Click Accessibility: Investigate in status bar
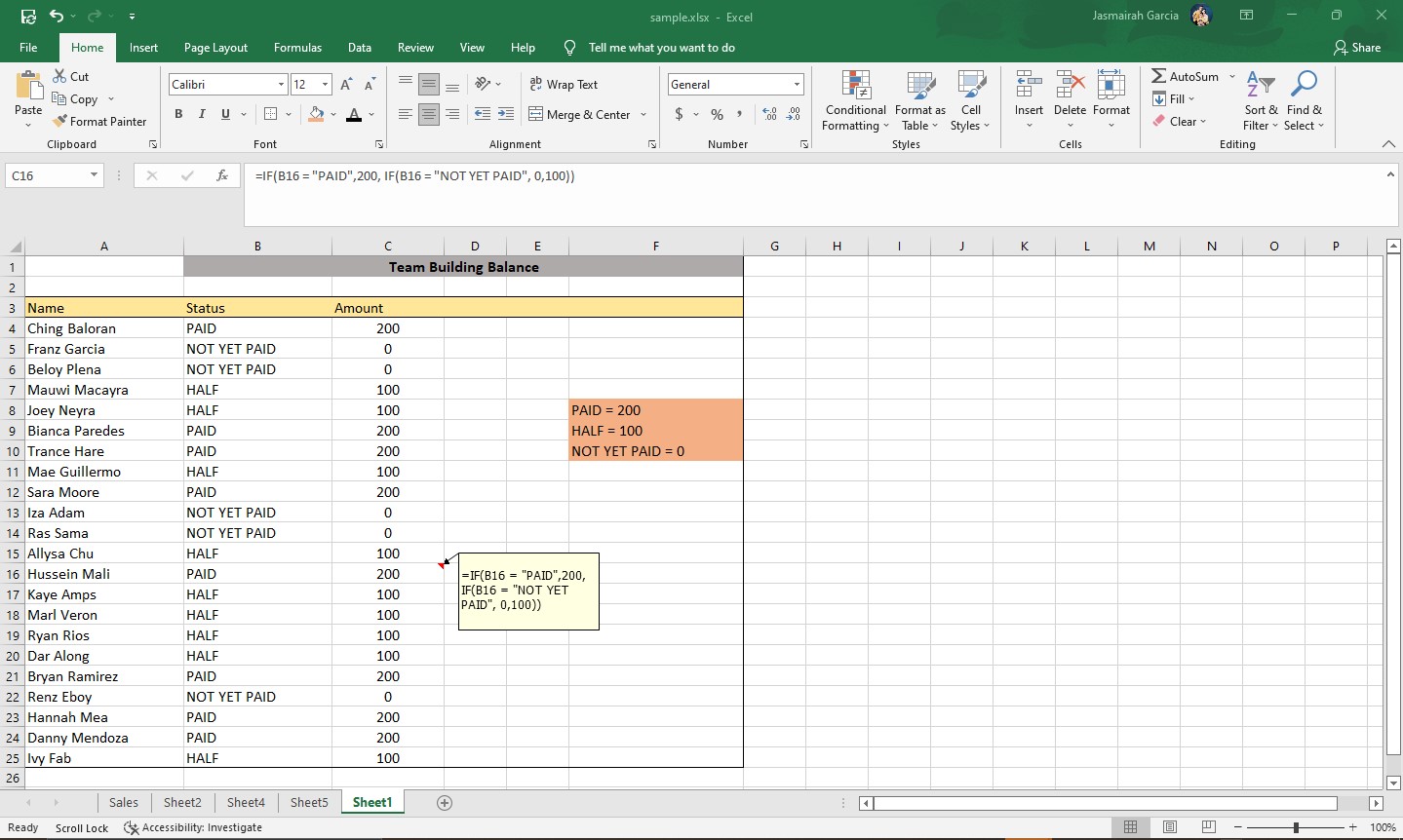This screenshot has width=1403, height=840. [x=193, y=827]
